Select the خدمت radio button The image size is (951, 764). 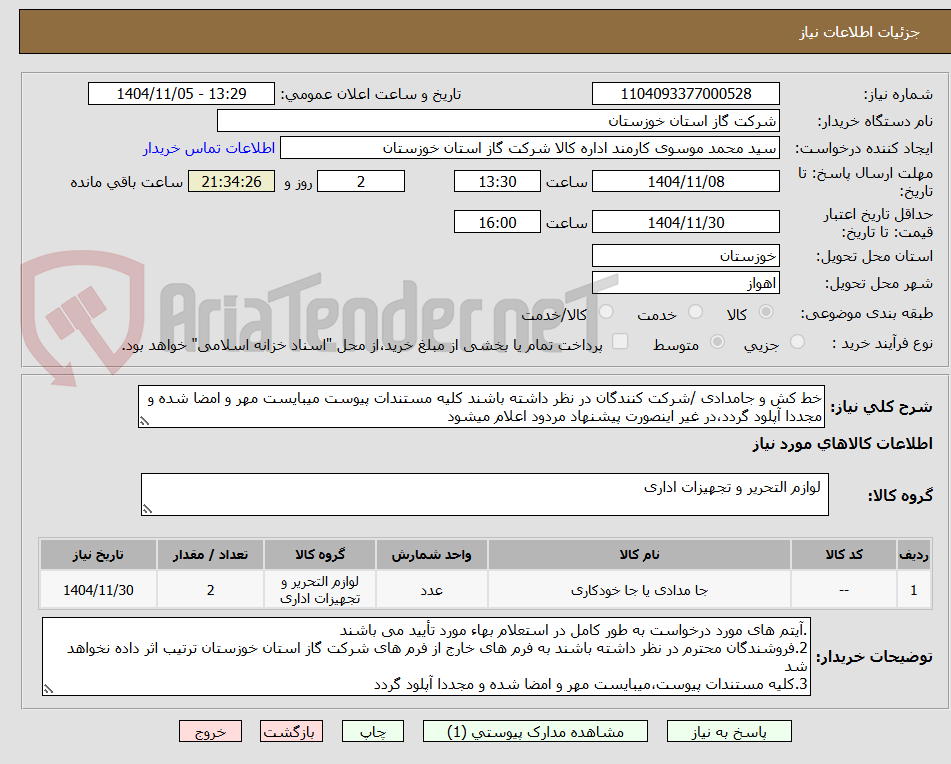point(696,312)
